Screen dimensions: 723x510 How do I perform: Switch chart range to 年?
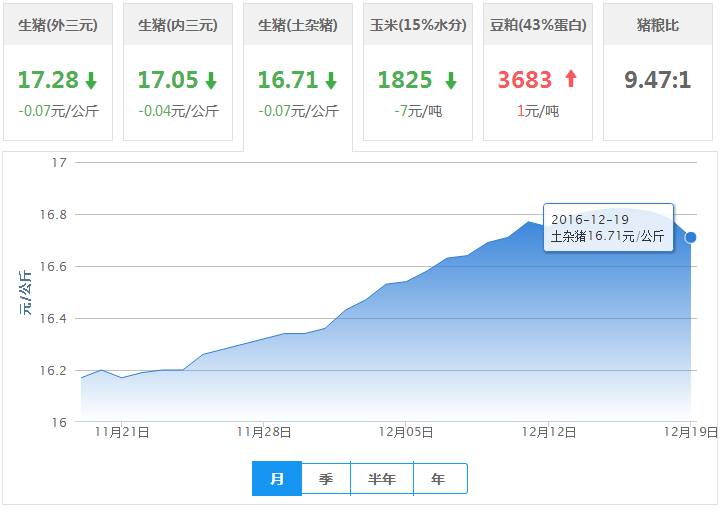point(440,479)
